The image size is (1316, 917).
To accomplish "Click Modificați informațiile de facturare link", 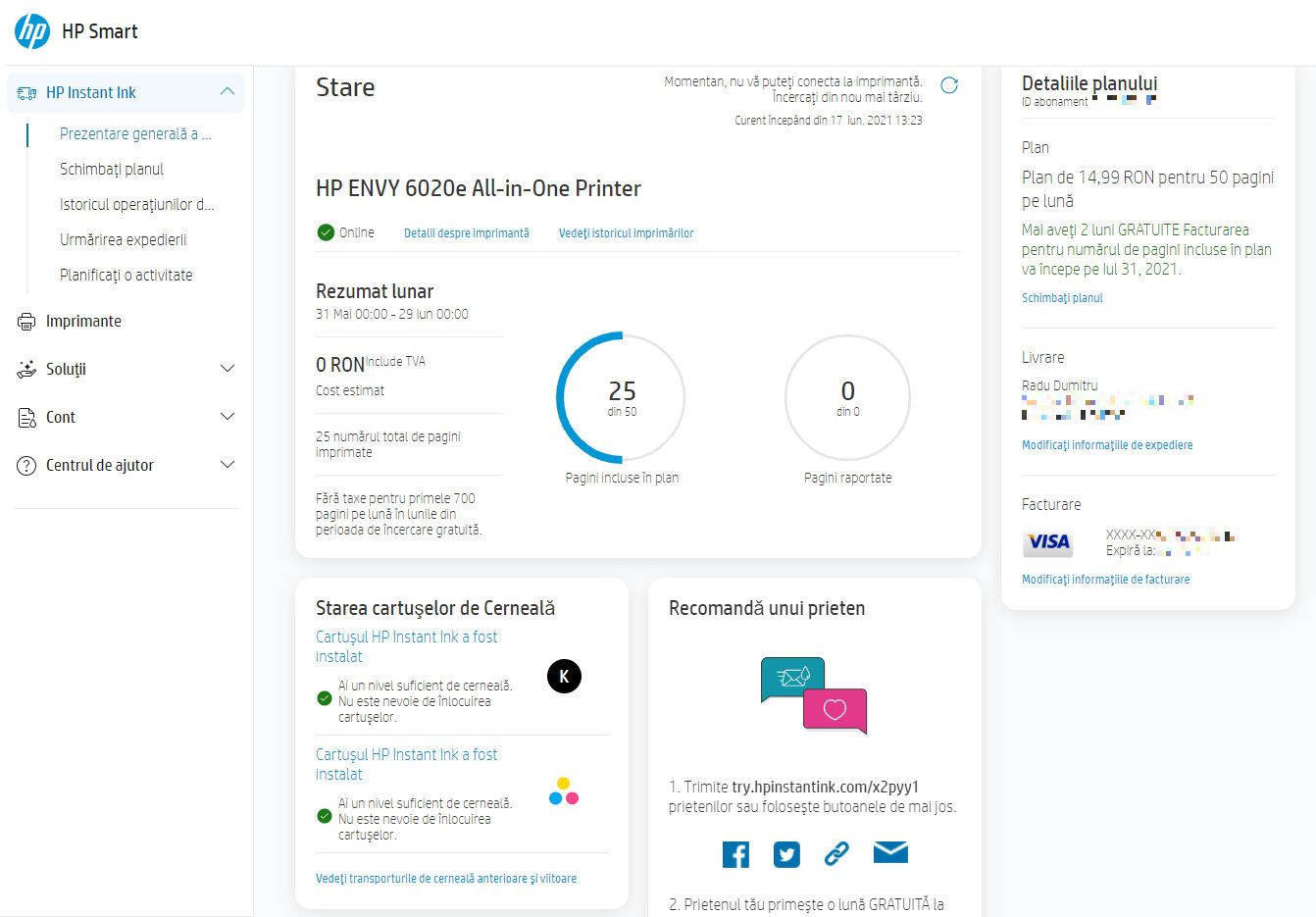I will click(1105, 580).
